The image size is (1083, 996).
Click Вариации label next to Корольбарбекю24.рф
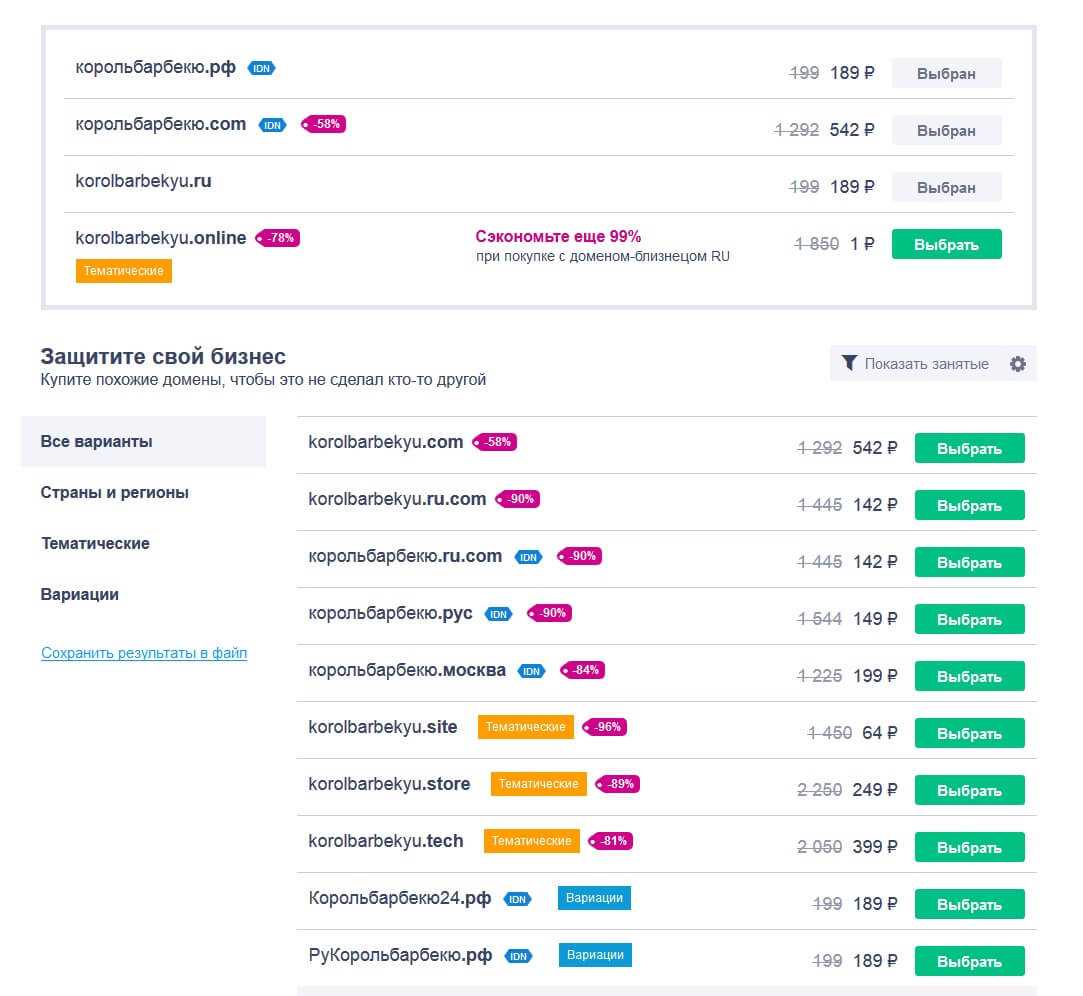[594, 898]
